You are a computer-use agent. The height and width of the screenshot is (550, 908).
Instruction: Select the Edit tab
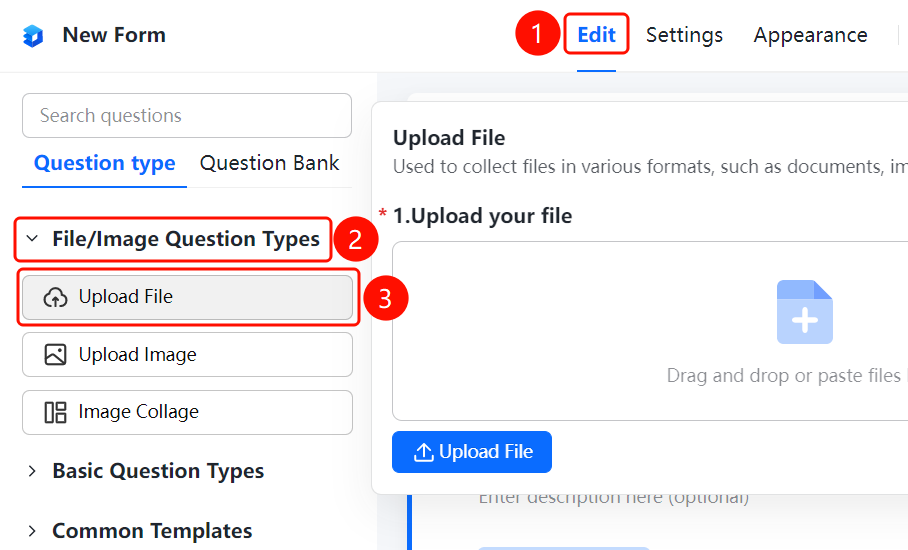596,35
